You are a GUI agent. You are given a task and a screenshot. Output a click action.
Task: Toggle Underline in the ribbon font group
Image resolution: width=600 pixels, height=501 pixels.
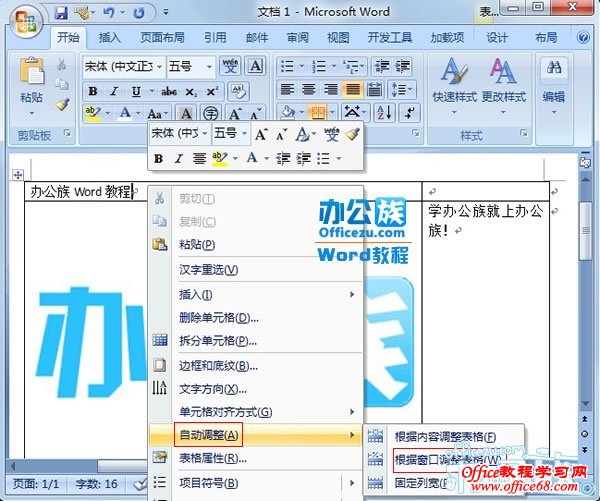coord(136,91)
